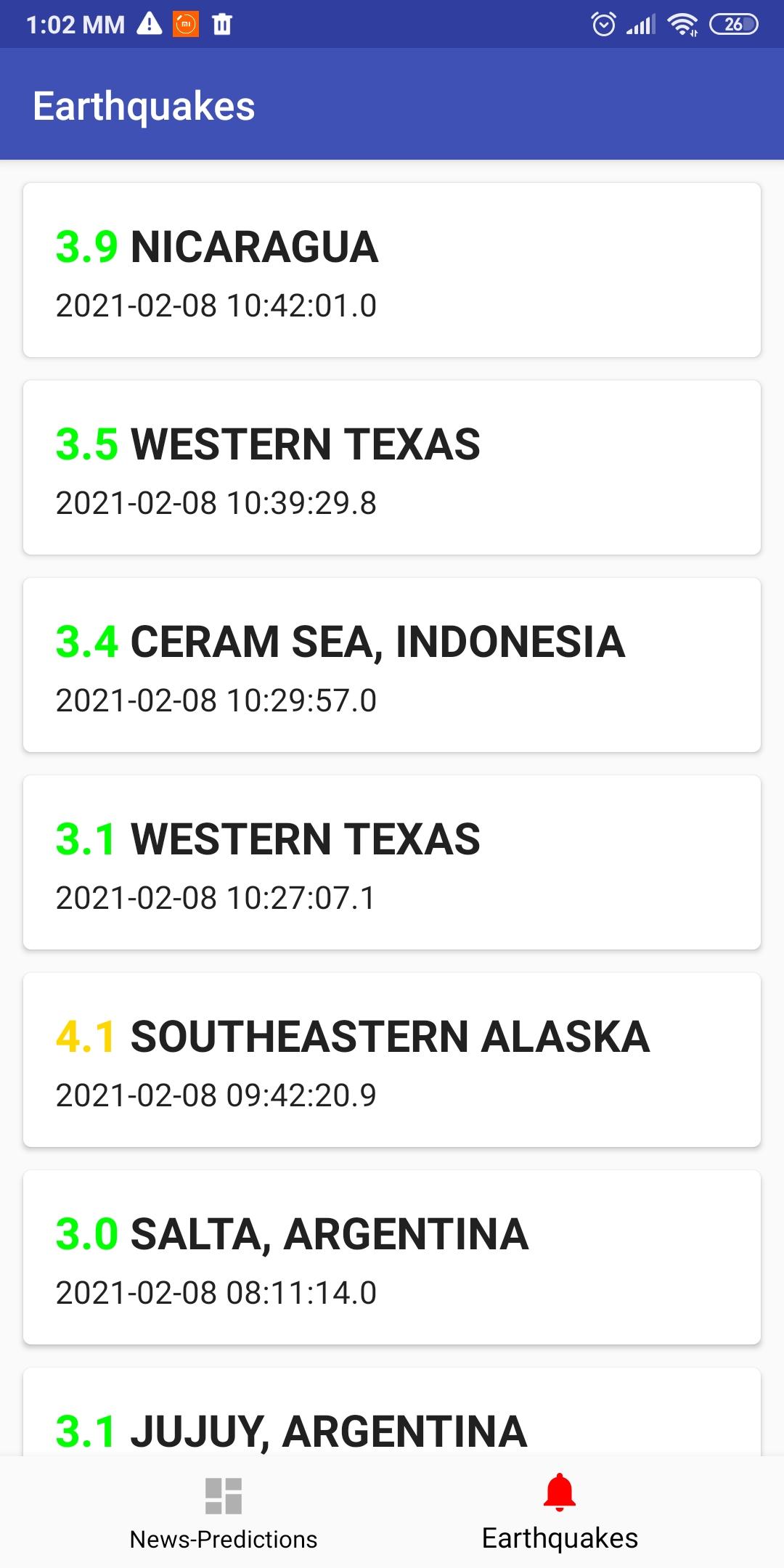Tap the trash can status icon
This screenshot has height=1568, width=784.
pyautogui.click(x=222, y=24)
